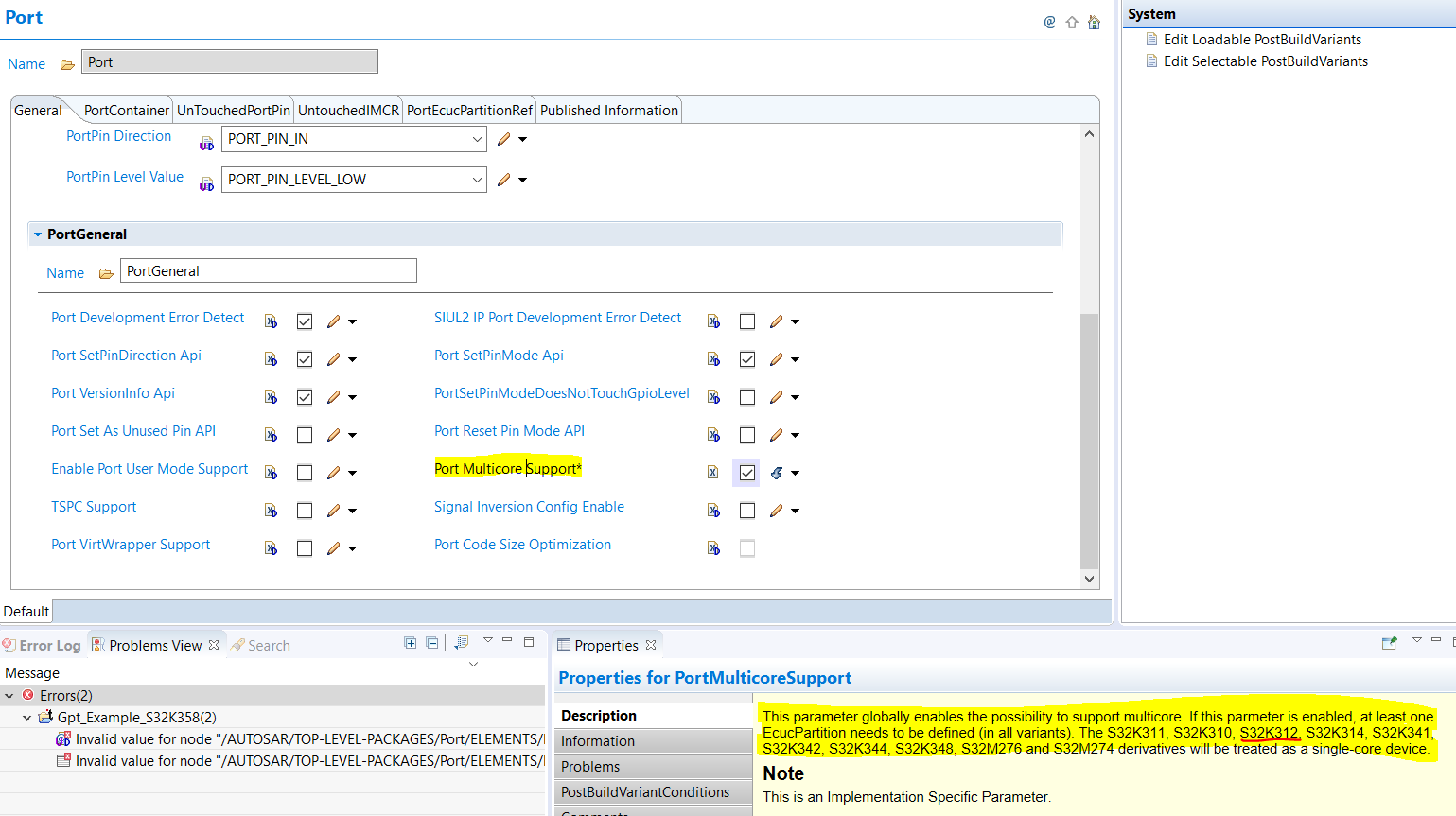Collapse the Errors(2) node in Problems View

click(x=9, y=694)
